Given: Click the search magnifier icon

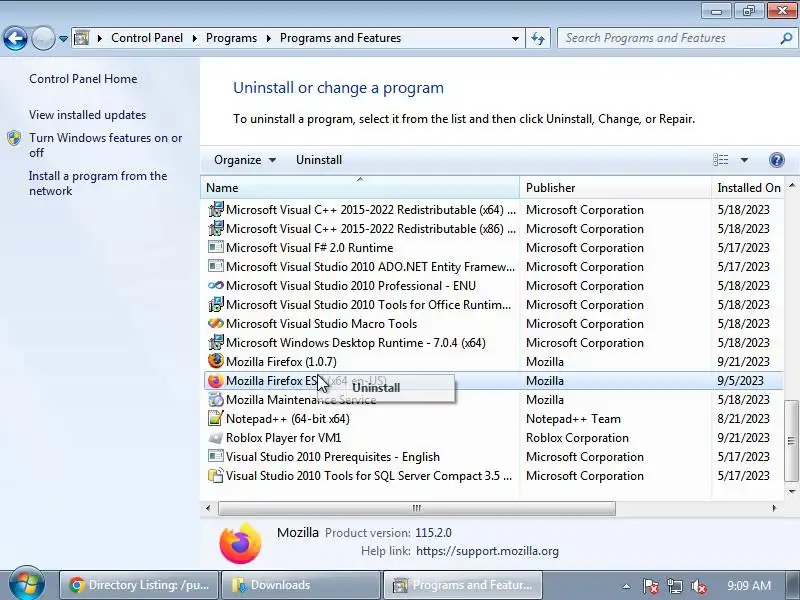Looking at the screenshot, I should [x=786, y=38].
